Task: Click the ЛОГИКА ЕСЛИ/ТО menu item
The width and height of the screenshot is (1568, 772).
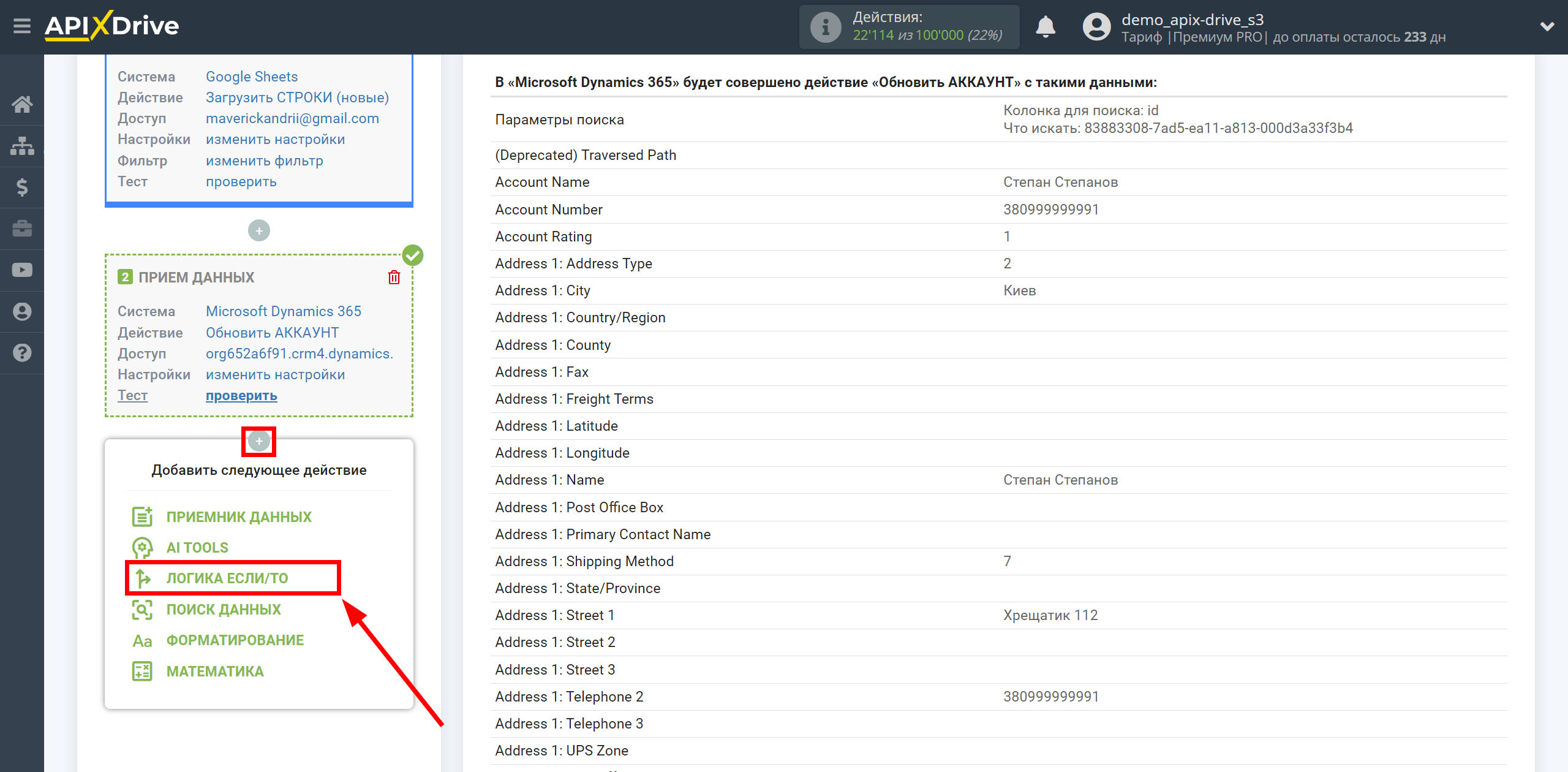Action: (234, 578)
